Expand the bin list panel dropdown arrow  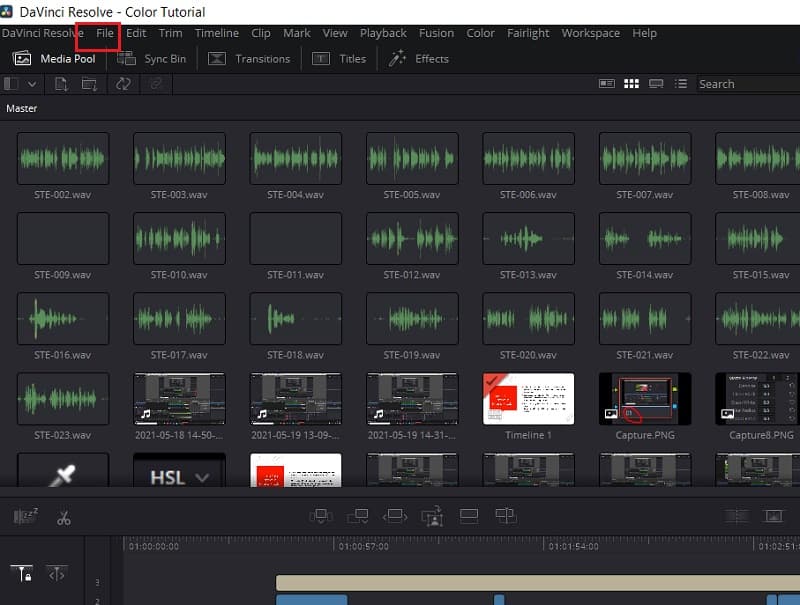(32, 84)
